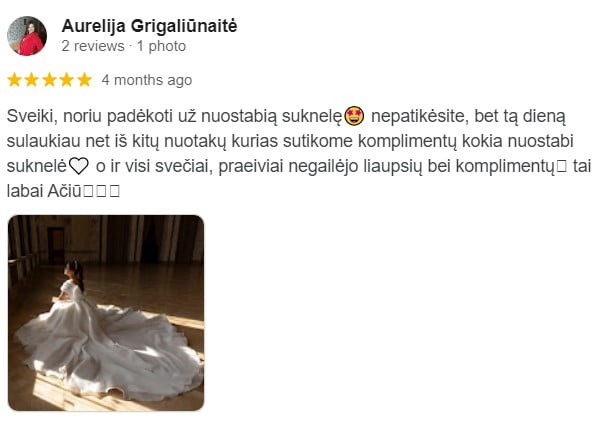Click the word 'labai' on the last line

point(25,191)
